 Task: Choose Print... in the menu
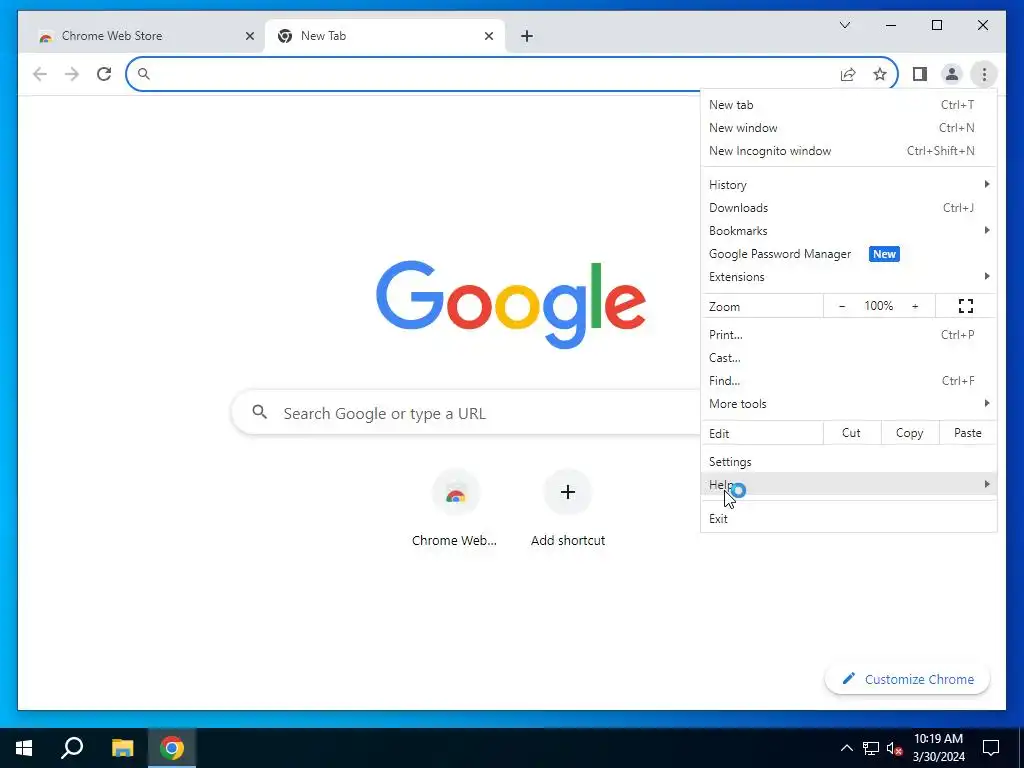tap(848, 334)
